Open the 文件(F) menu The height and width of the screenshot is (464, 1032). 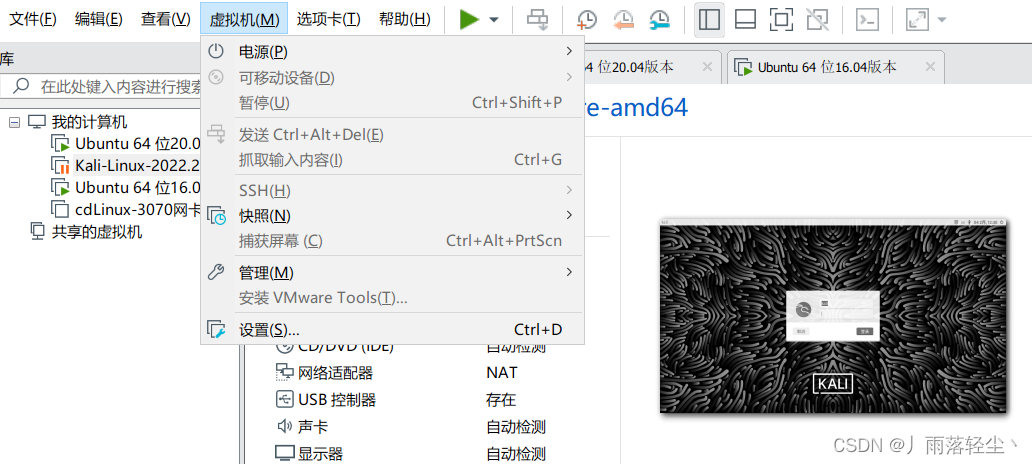33,19
